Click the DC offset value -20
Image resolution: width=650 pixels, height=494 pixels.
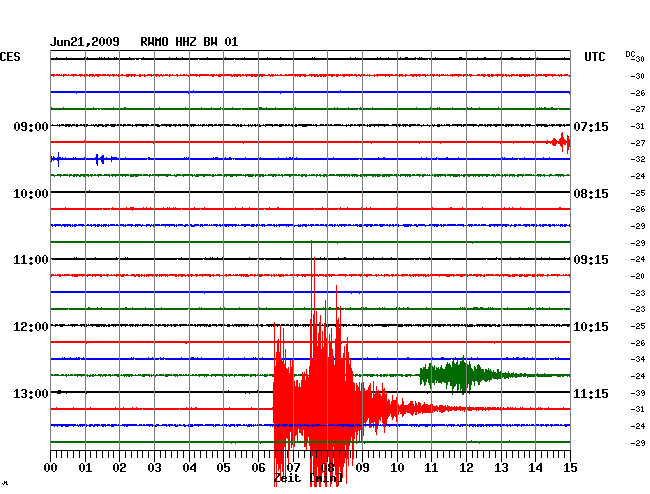pos(638,276)
